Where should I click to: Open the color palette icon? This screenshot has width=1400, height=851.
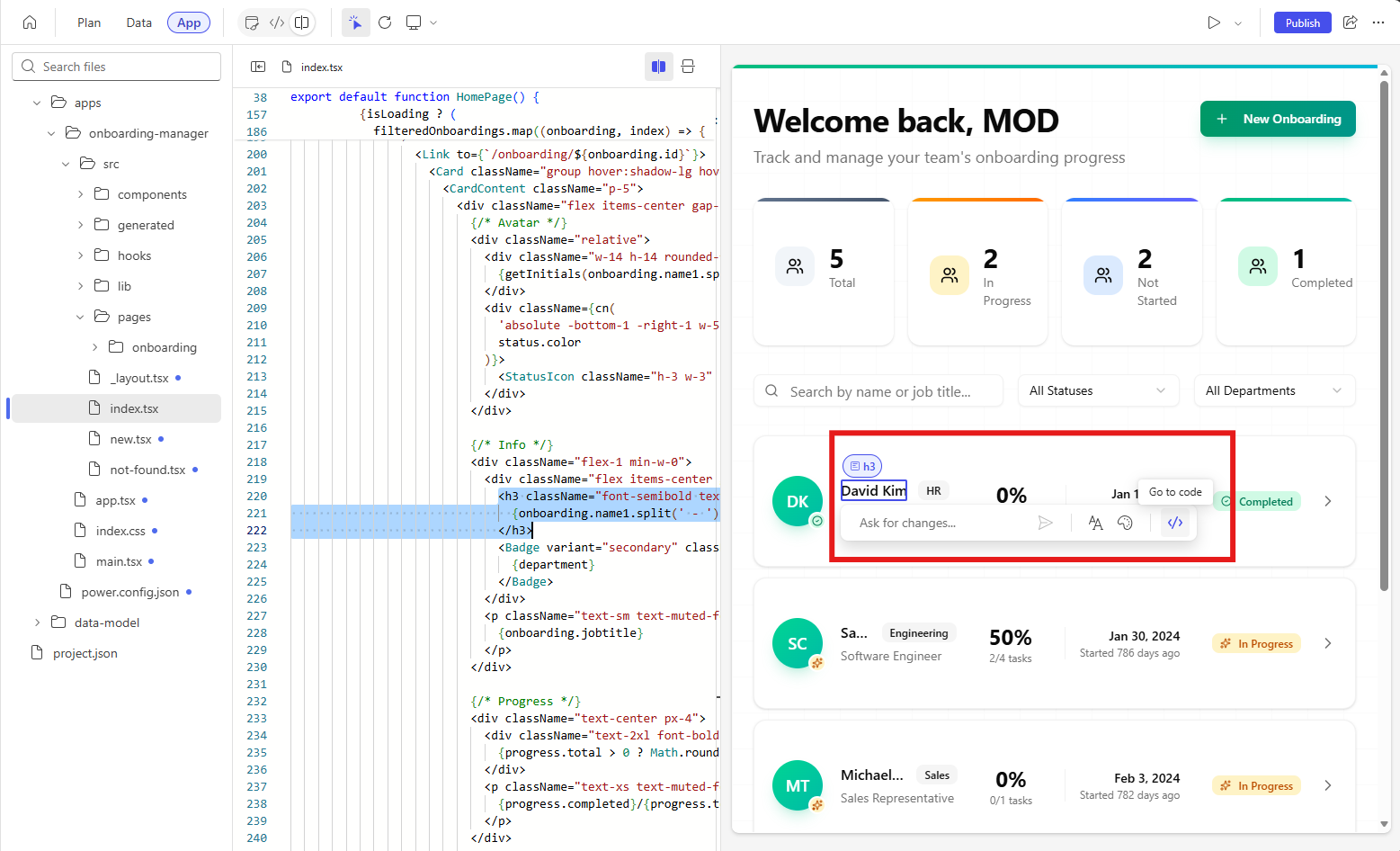tap(1125, 523)
